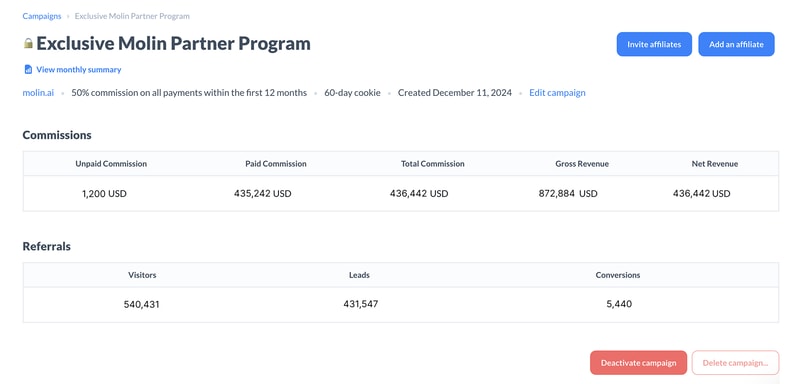The height and width of the screenshot is (384, 800).
Task: Click the Delete campaign button
Action: (x=735, y=363)
